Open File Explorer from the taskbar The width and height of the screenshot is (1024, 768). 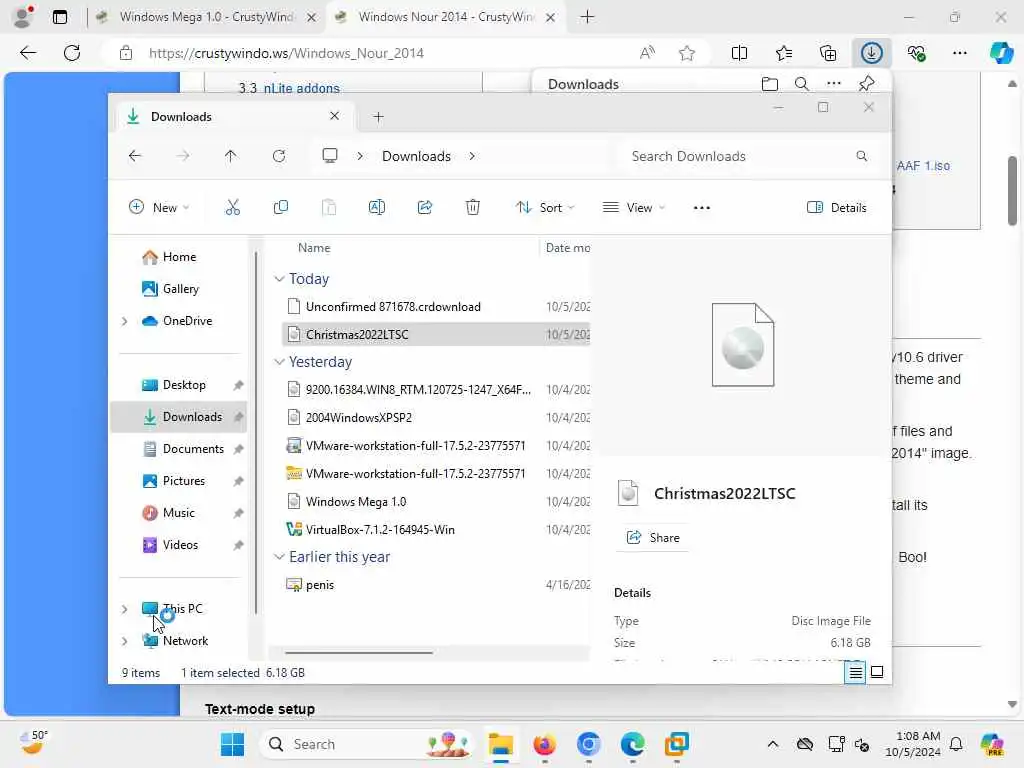(x=501, y=744)
